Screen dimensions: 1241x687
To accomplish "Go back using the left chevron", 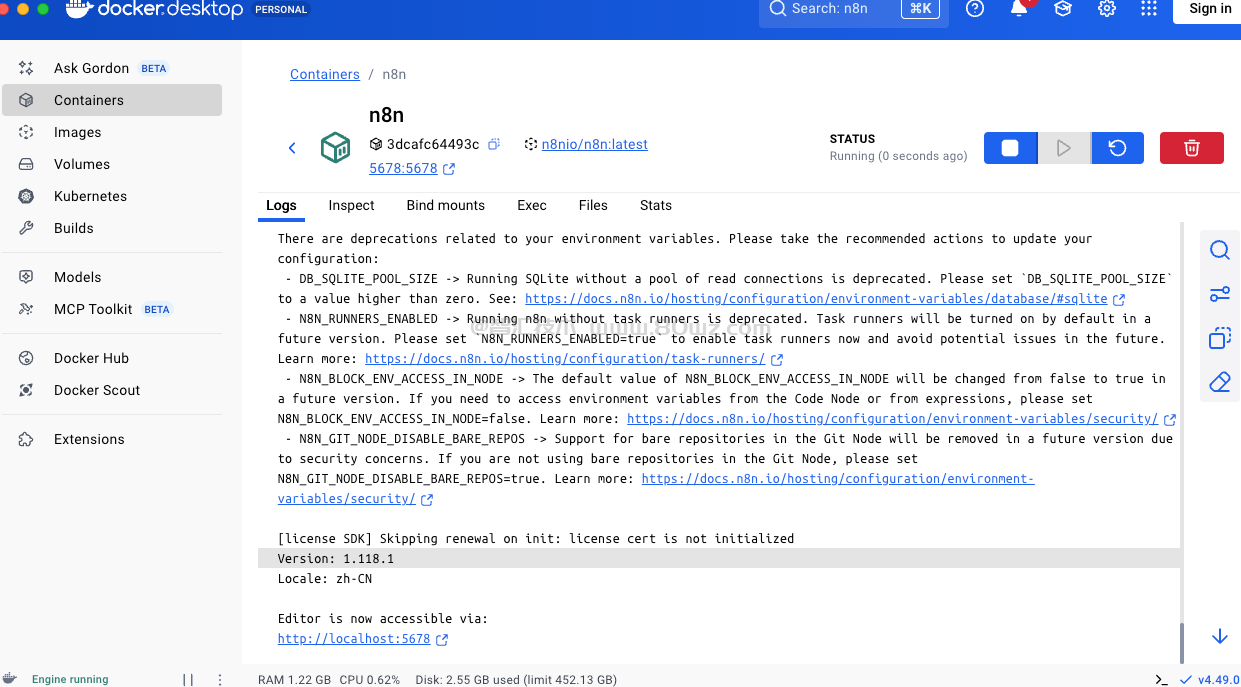I will pos(292,148).
